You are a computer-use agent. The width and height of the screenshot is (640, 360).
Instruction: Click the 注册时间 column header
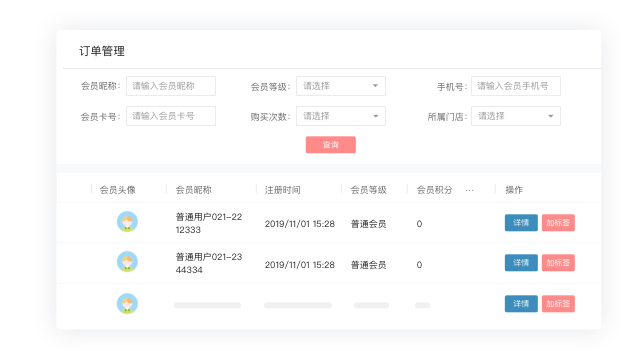(x=282, y=190)
